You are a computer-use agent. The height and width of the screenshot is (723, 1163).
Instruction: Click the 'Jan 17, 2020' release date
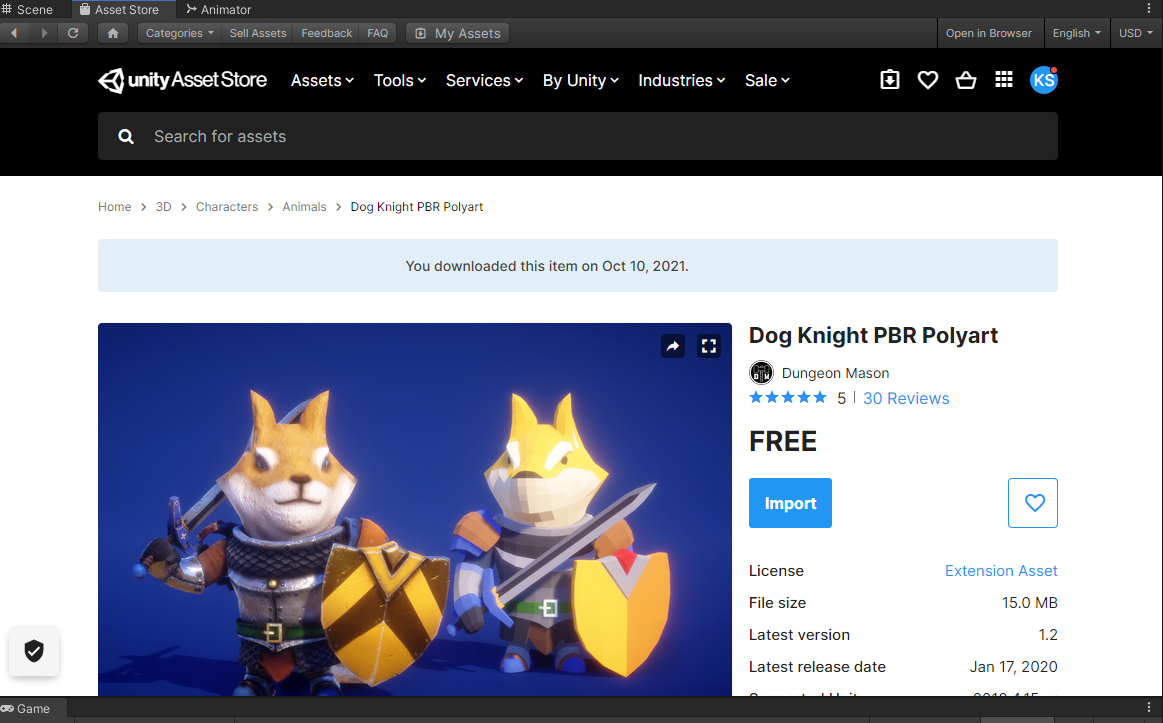[1013, 667]
